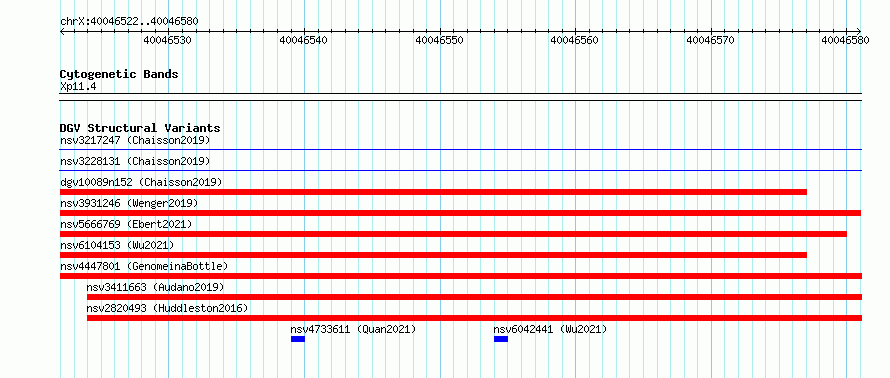Click ruler position 40046550
This screenshot has width=890, height=378.
[439, 40]
